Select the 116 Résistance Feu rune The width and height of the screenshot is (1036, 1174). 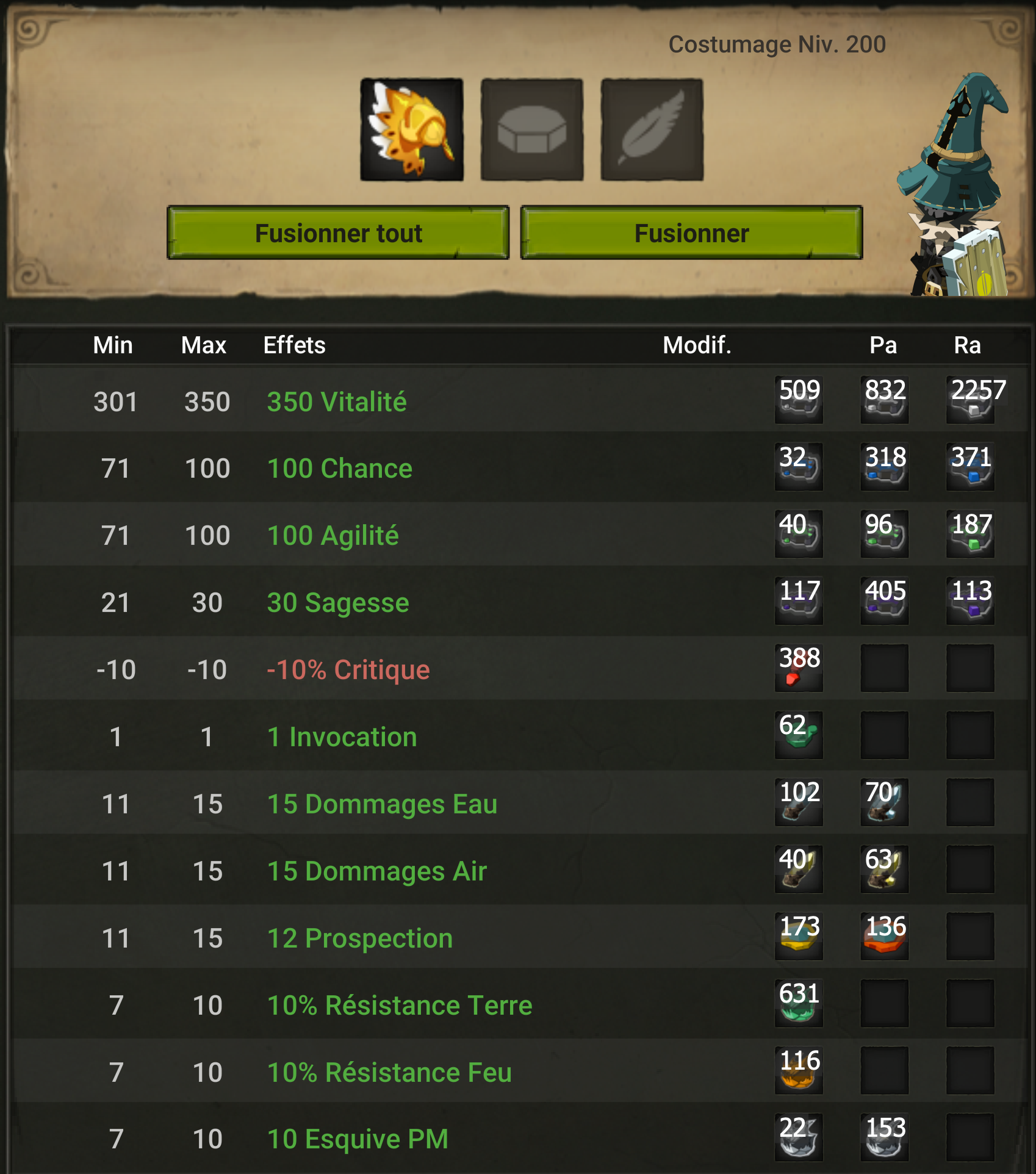(x=799, y=1071)
